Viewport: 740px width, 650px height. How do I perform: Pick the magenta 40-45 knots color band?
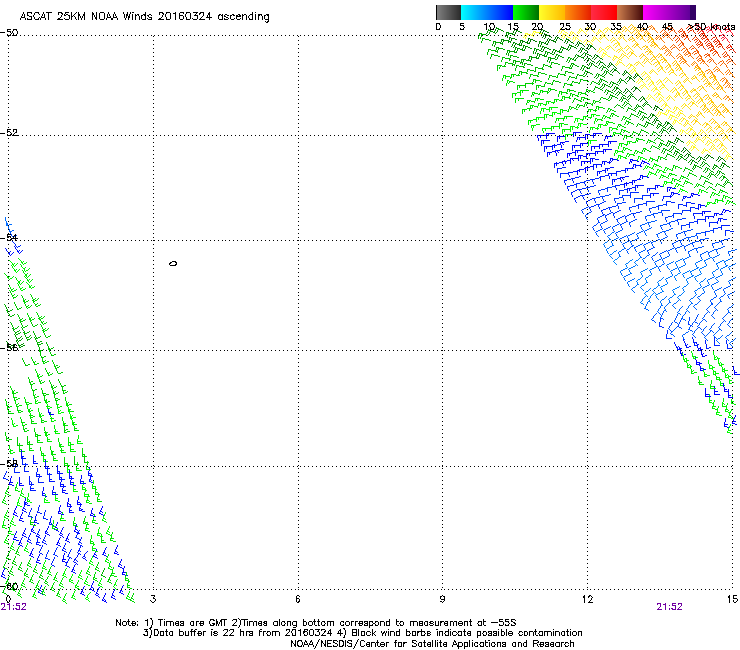656,12
